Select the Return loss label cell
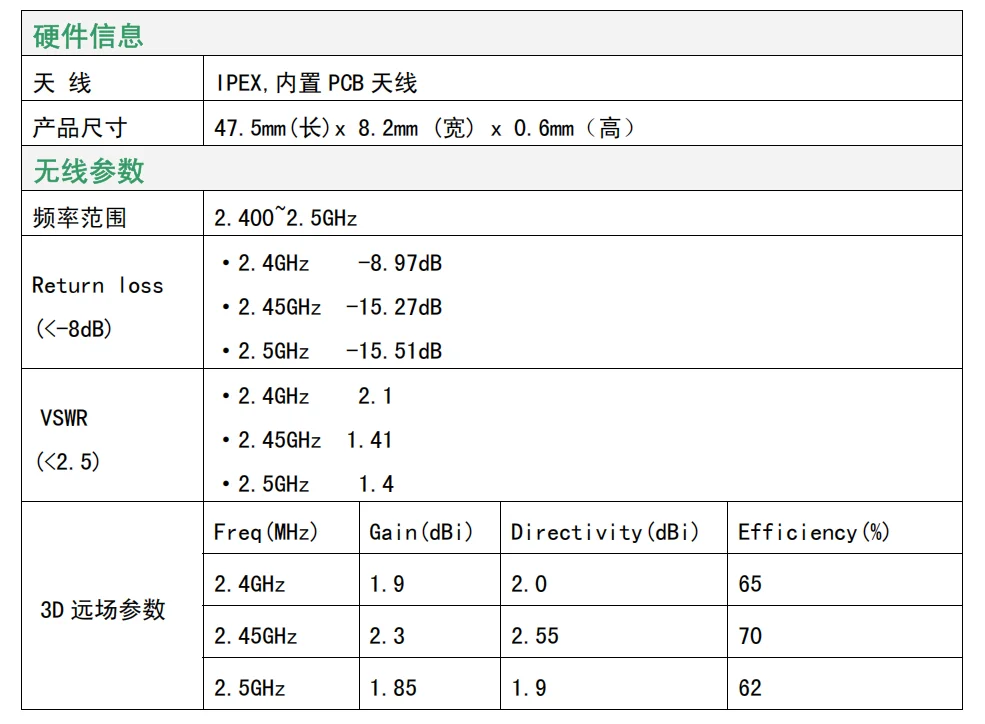Viewport: 985px width, 724px height. point(112,302)
